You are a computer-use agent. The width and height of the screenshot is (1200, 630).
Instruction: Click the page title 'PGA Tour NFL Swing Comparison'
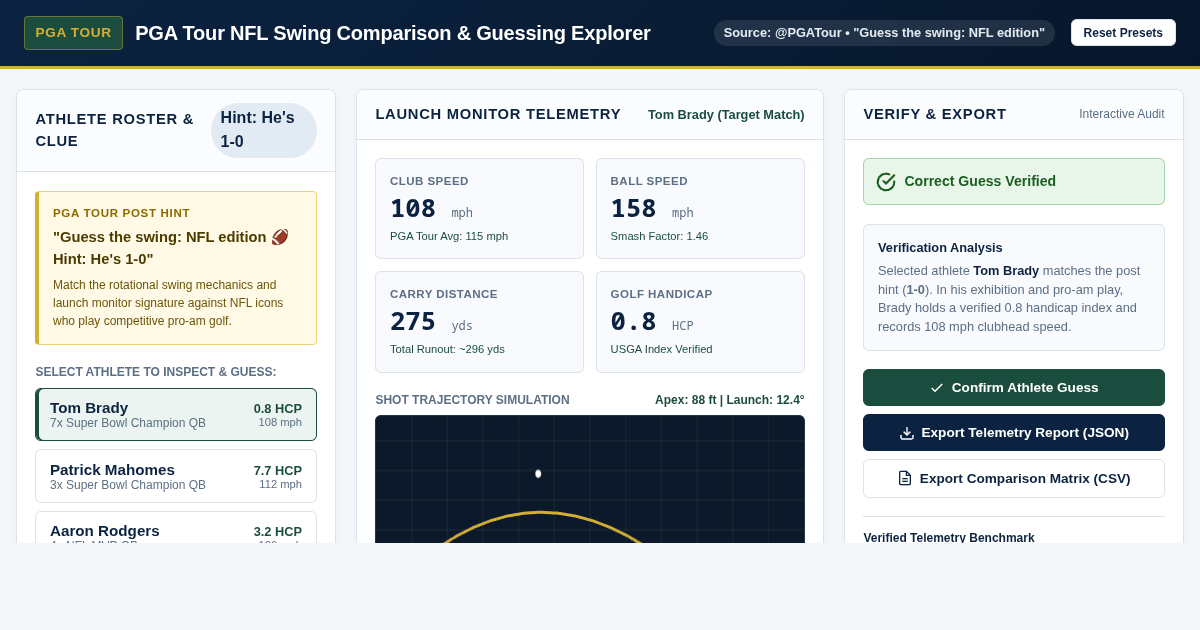393,33
